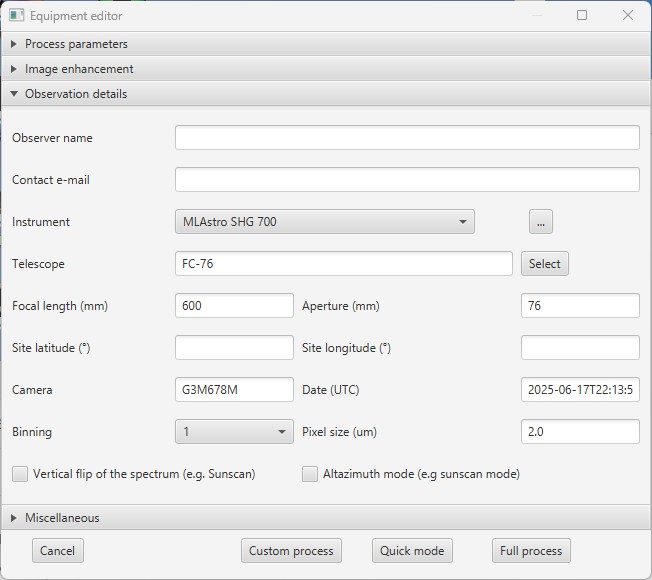The height and width of the screenshot is (580, 652).
Task: Collapse the Observation details section
Action: 76,94
